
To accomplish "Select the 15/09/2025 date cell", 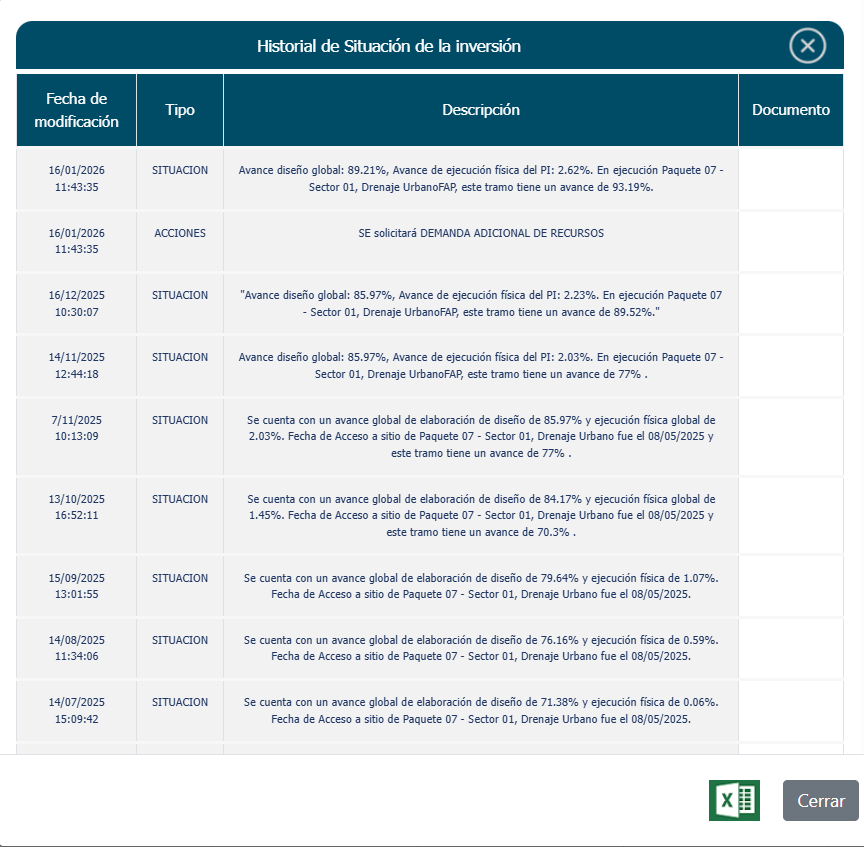I will pos(77,586).
